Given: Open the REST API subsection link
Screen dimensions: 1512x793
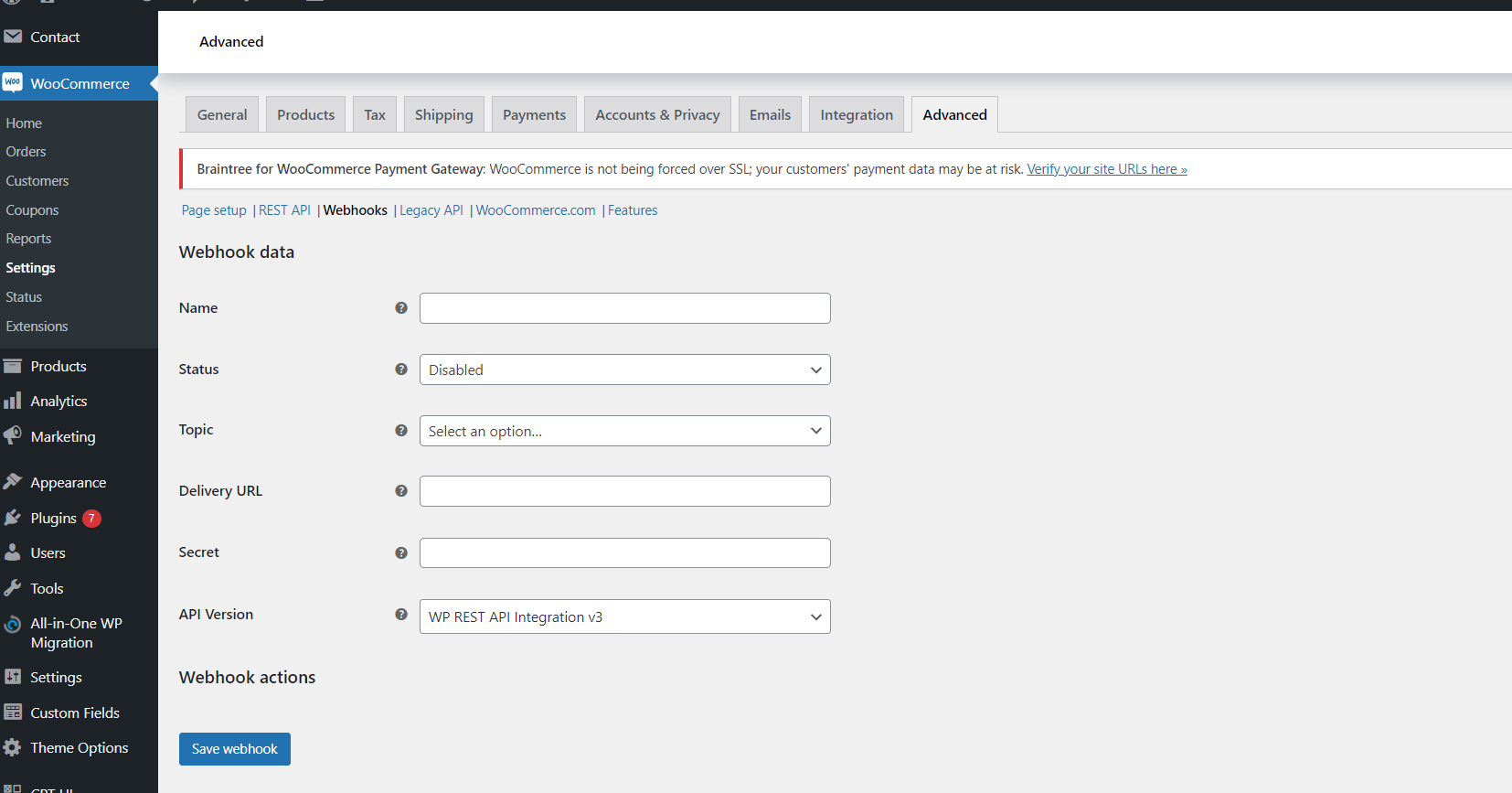Looking at the screenshot, I should point(285,210).
